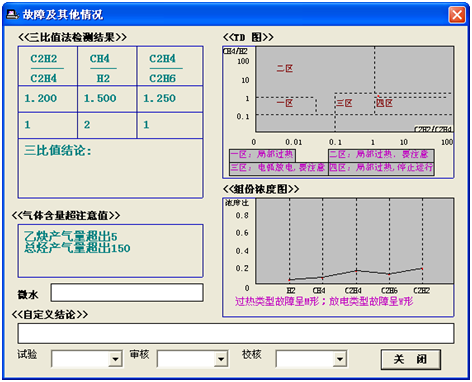The height and width of the screenshot is (382, 472).
Task: Click the 关闭 button
Action: 410,359
